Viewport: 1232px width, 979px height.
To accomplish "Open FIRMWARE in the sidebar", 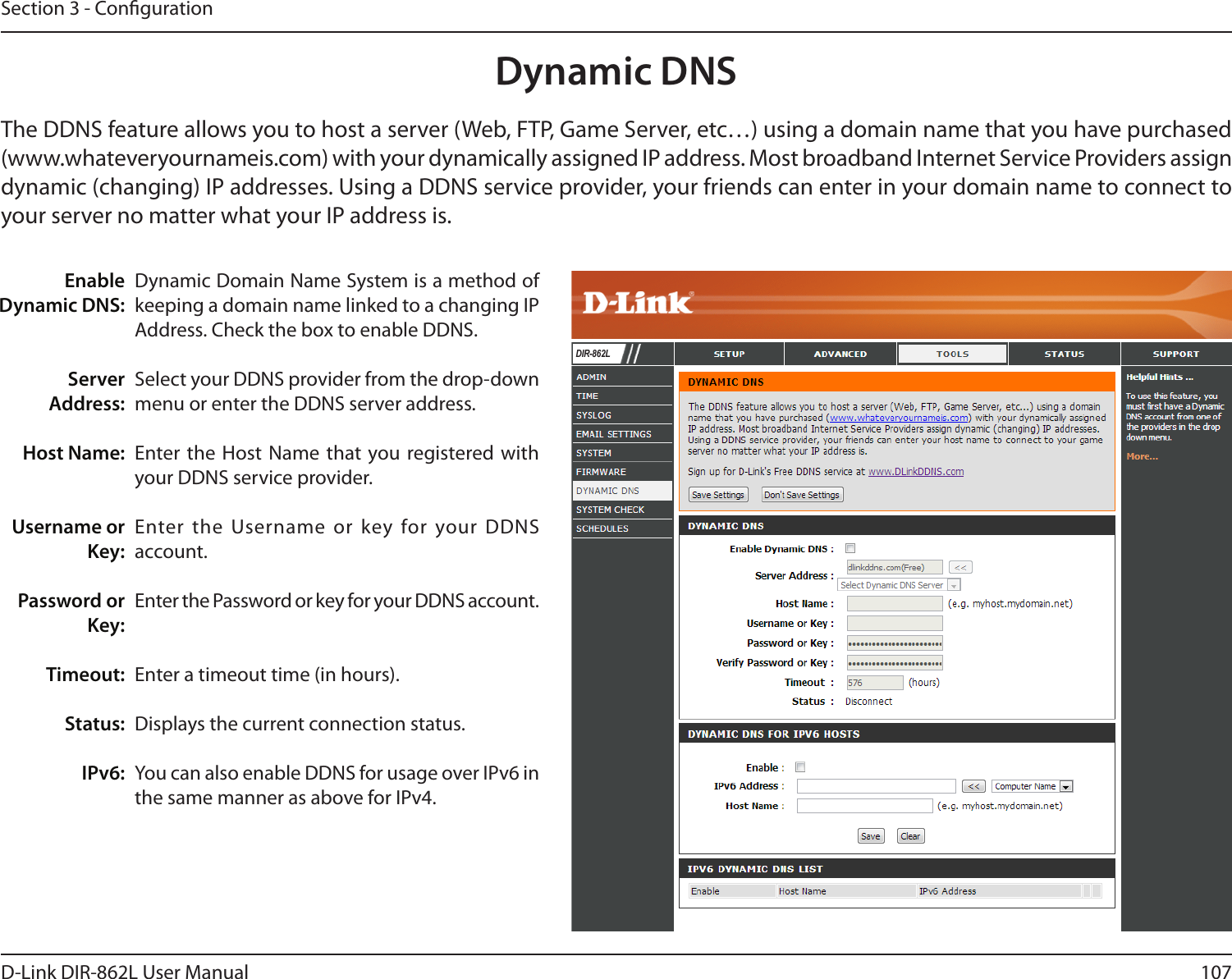I will click(622, 472).
